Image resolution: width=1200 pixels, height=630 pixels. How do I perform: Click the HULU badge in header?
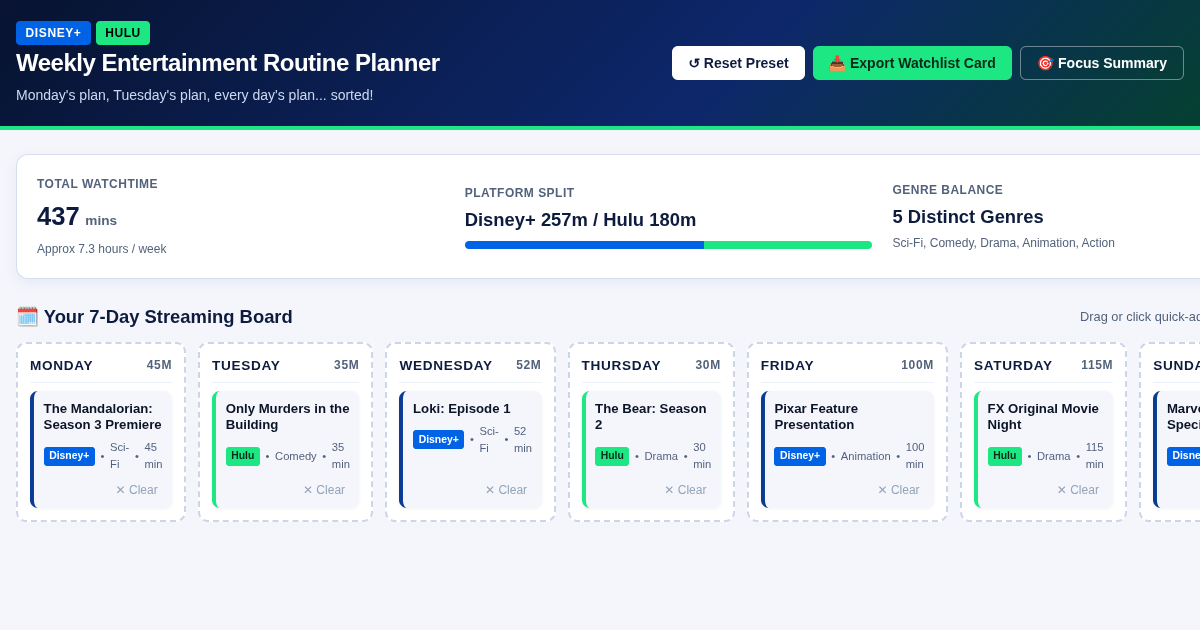[x=123, y=33]
